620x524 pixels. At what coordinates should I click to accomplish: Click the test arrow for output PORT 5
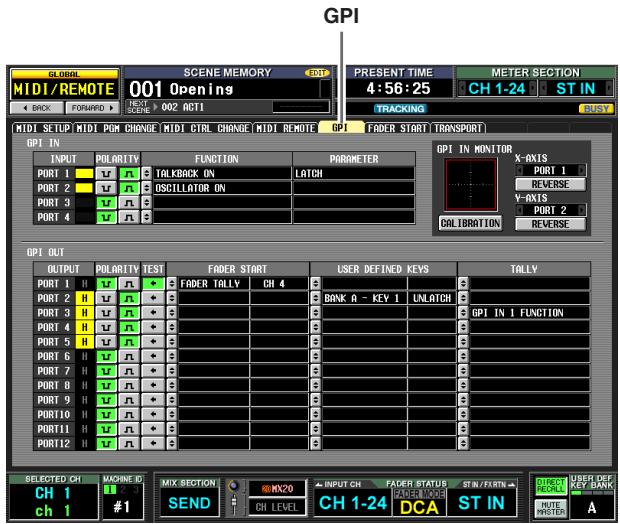point(153,342)
